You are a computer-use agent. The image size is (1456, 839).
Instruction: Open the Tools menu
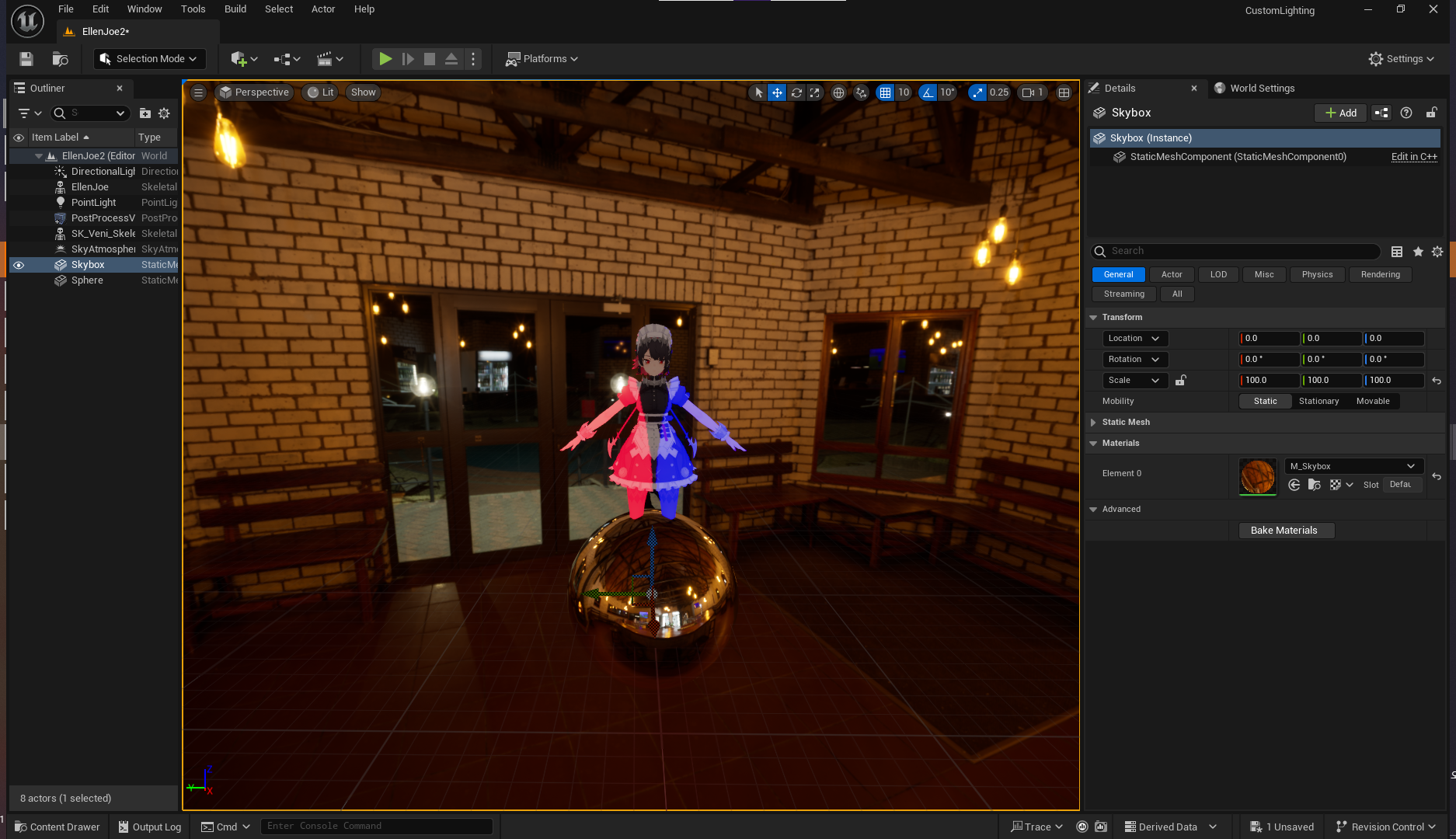point(193,9)
